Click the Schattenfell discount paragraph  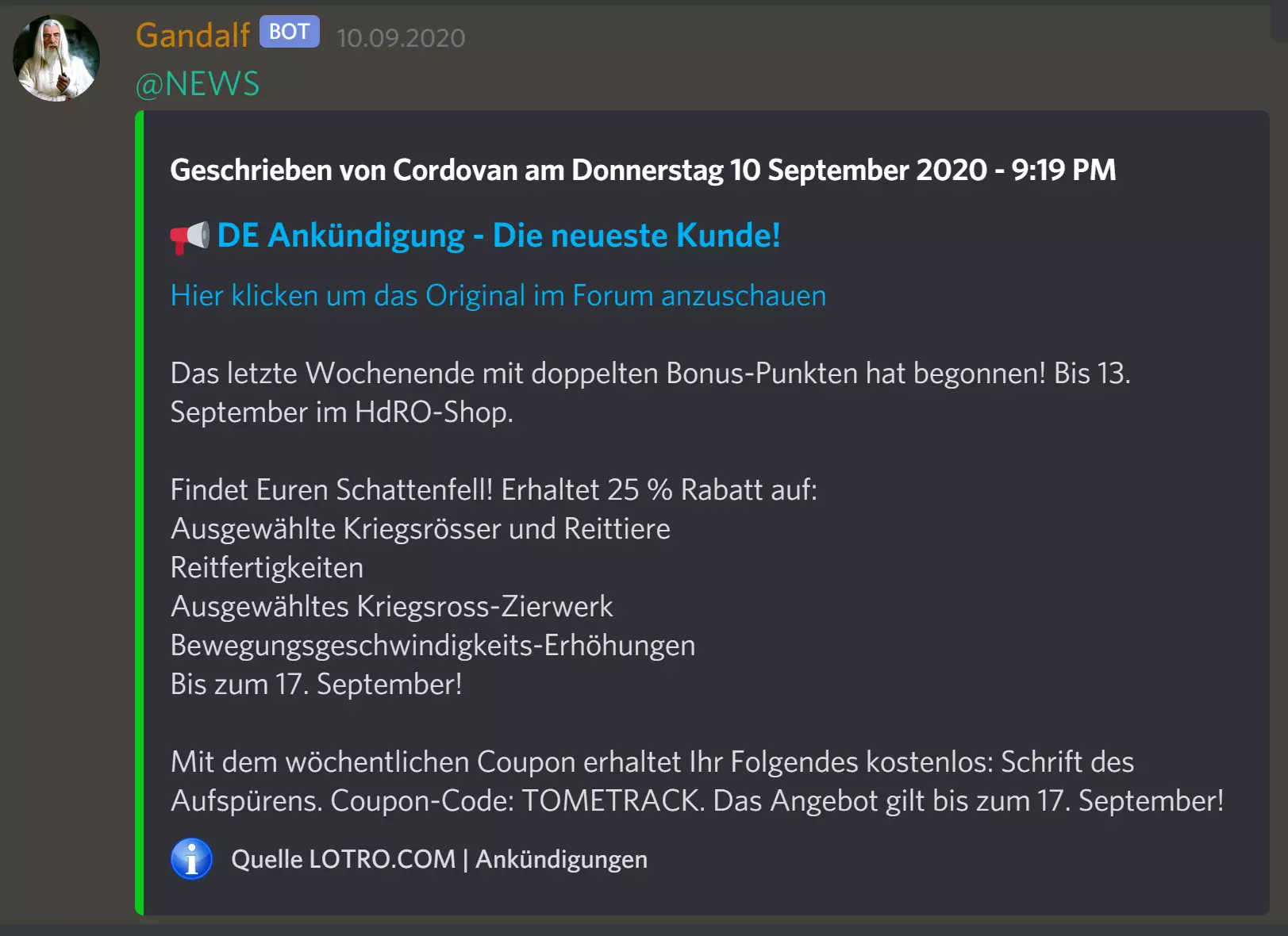click(x=495, y=490)
